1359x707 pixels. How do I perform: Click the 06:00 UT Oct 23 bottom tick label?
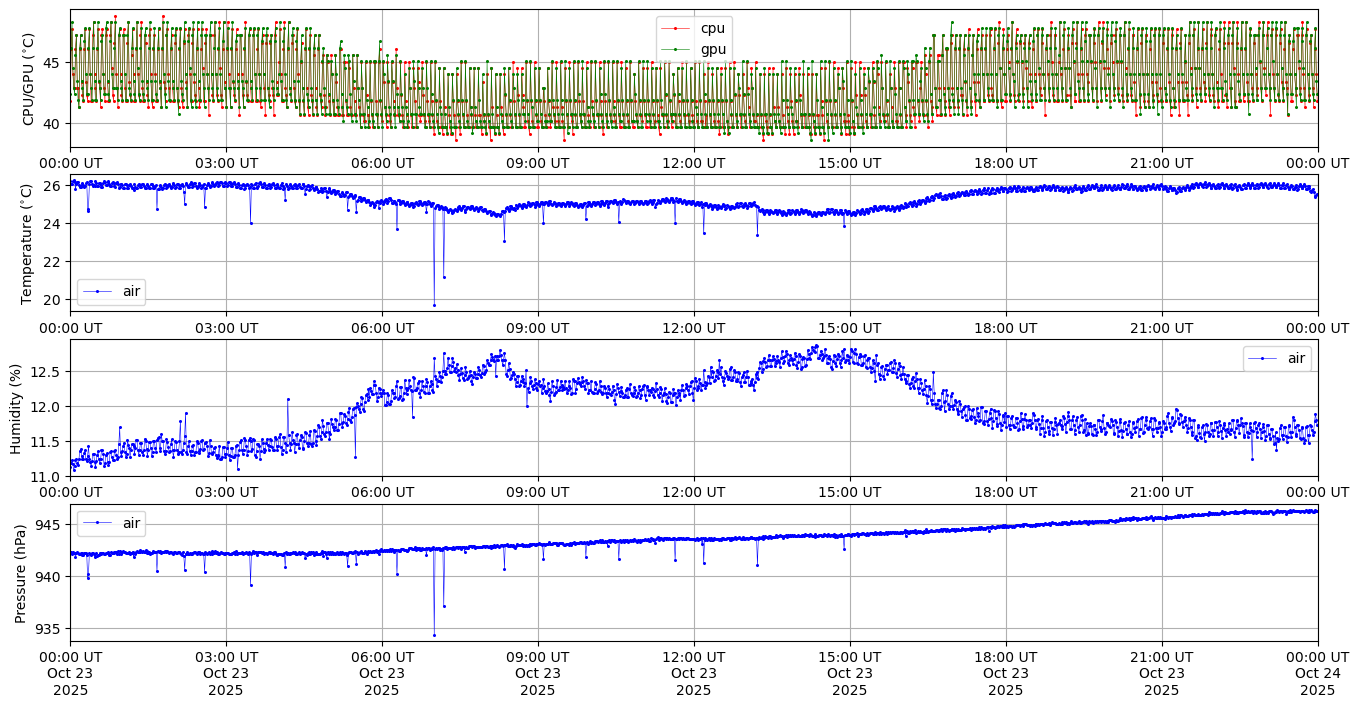(382, 673)
